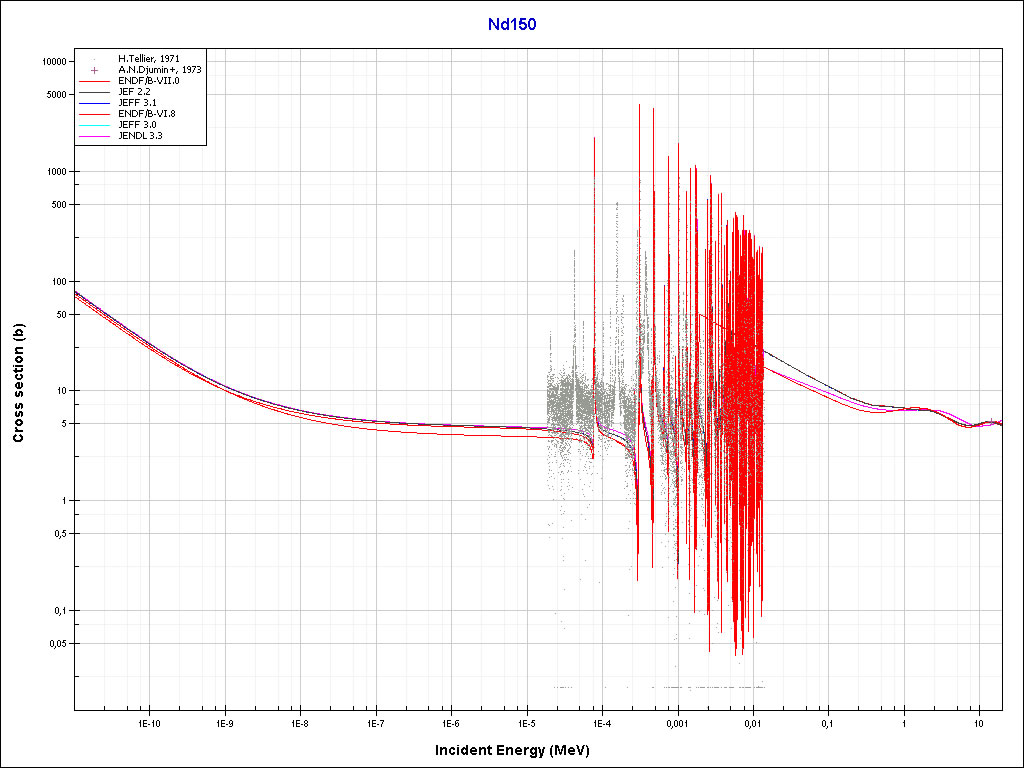Click the magenta line sample for JENDL 3.3
Viewport: 1024px width, 768px height.
click(93, 135)
